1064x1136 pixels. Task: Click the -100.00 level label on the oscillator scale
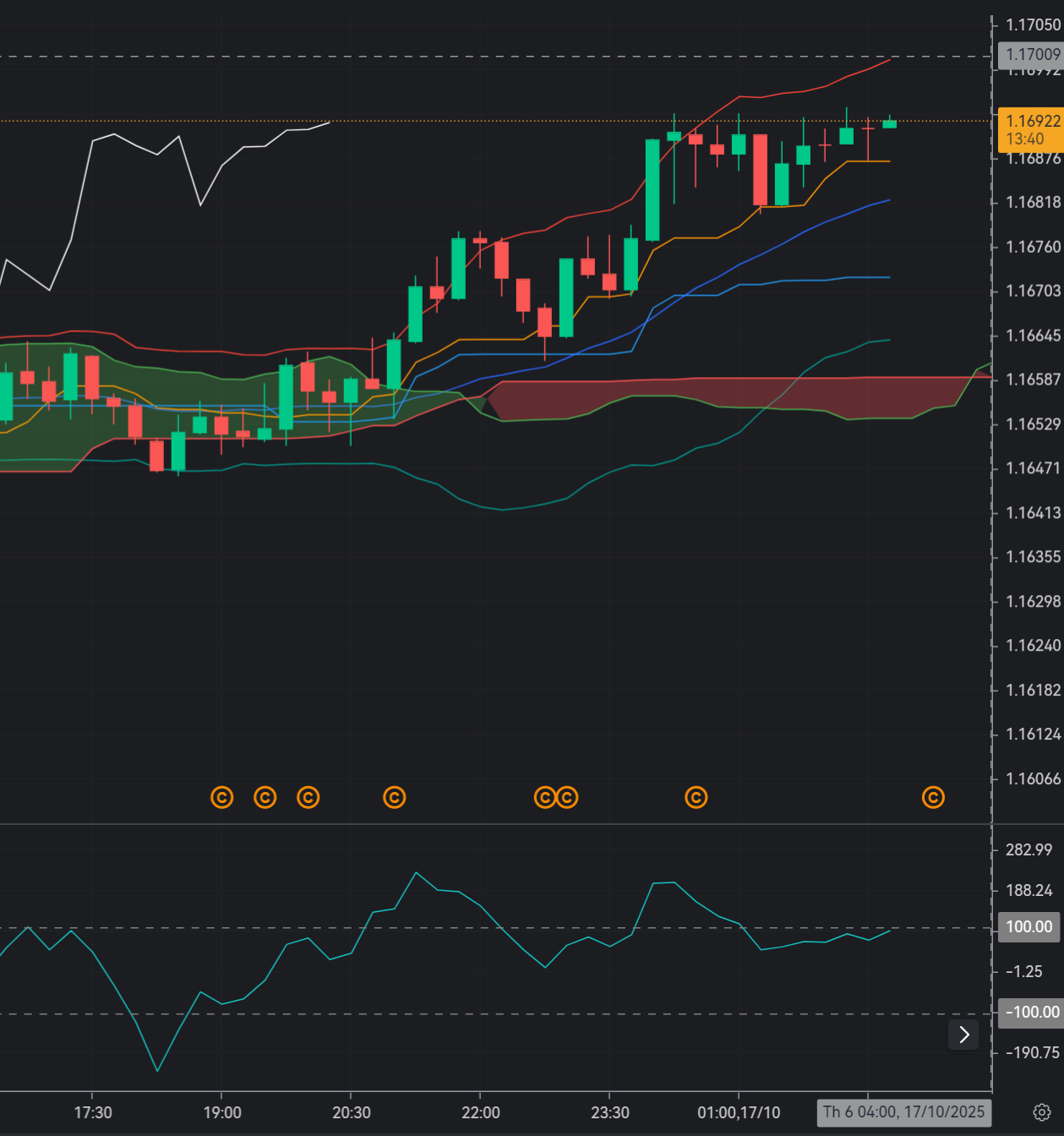pyautogui.click(x=1029, y=1012)
